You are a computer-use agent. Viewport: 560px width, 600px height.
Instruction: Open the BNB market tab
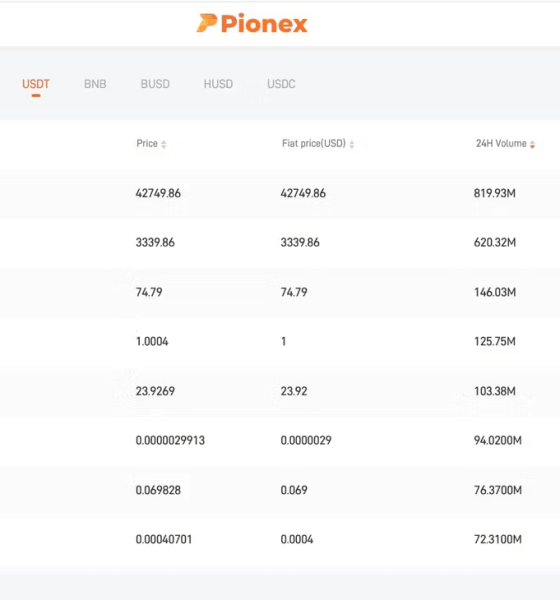pyautogui.click(x=95, y=84)
